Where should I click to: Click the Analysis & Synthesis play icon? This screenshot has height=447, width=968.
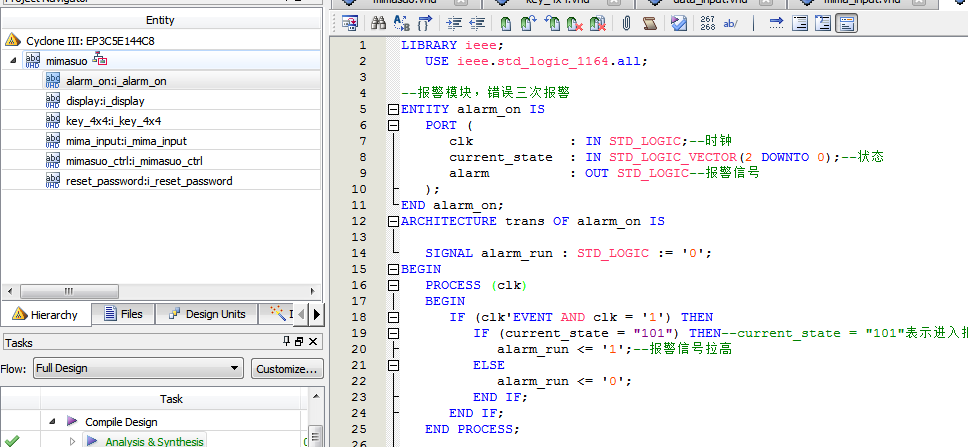coord(93,441)
